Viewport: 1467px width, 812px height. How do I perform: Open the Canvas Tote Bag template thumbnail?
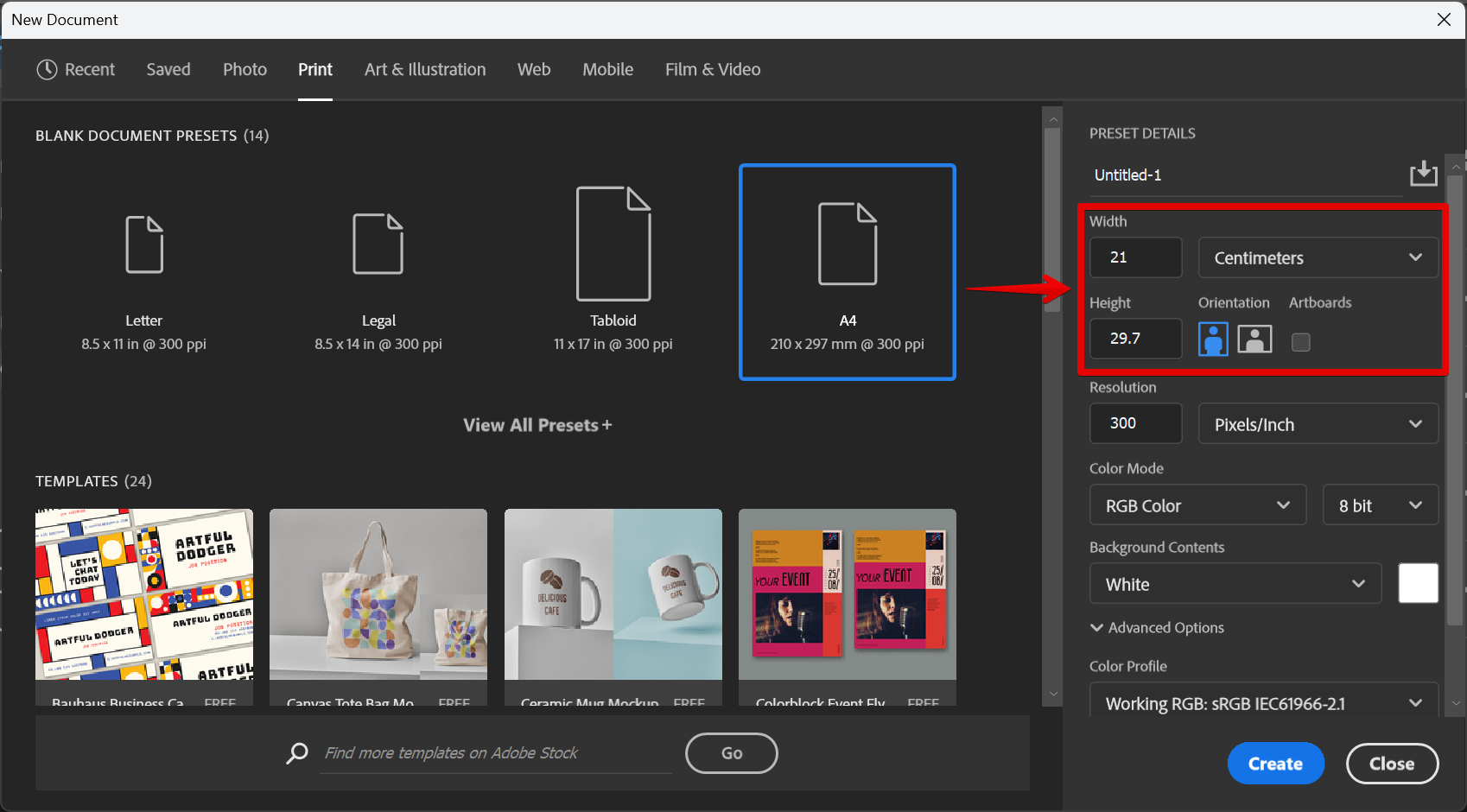click(x=378, y=594)
